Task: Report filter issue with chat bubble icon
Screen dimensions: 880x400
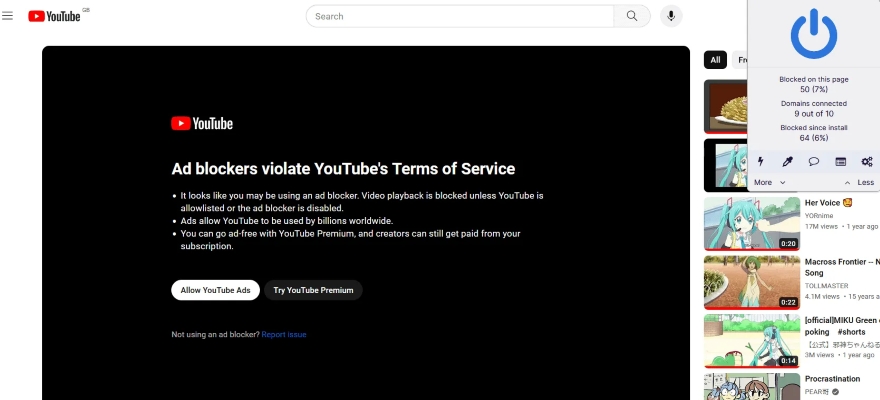Action: click(x=813, y=162)
